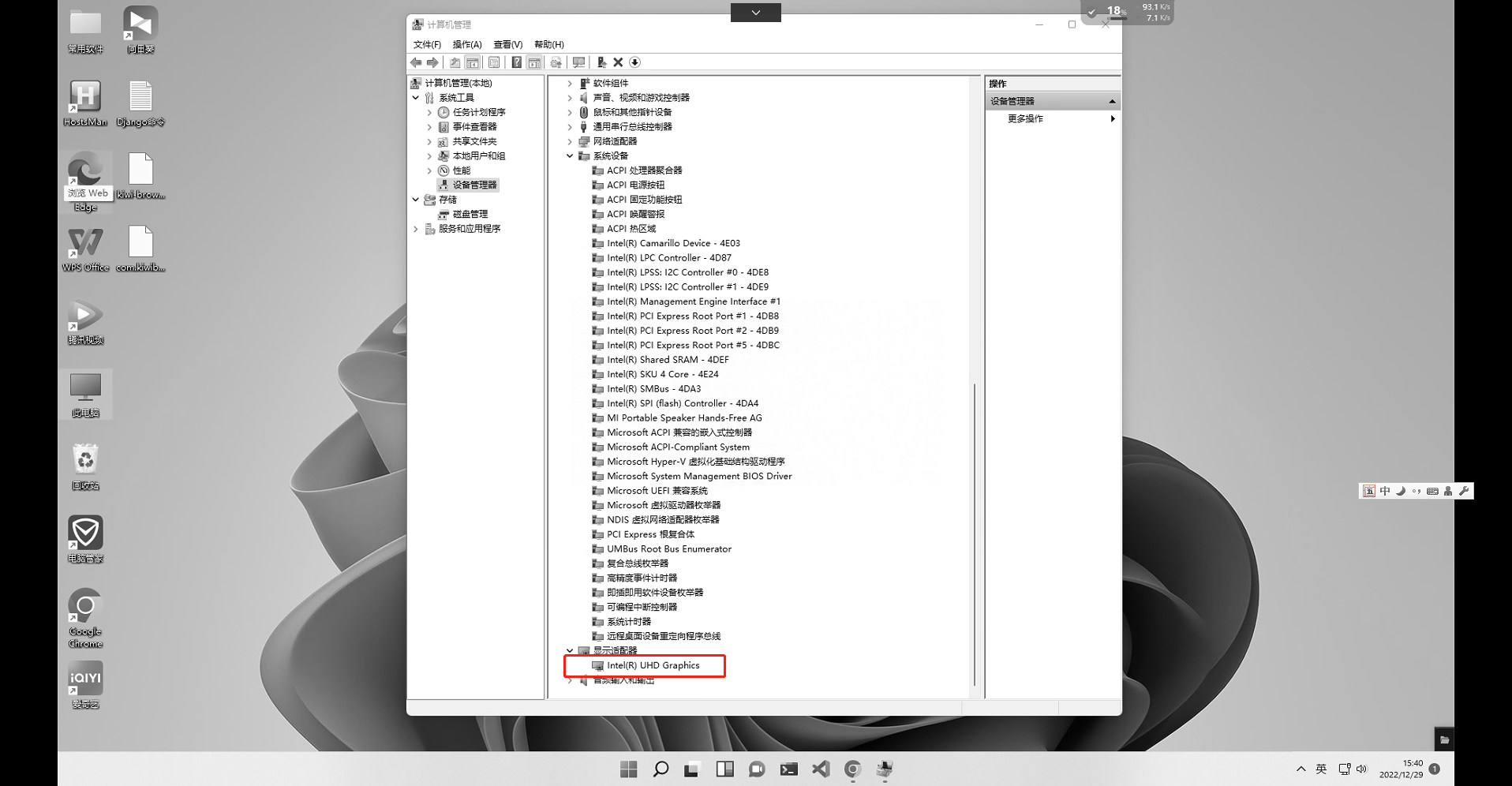Screen dimensions: 1512x786
Task: Open the 帮助(H) menu
Action: 549,44
